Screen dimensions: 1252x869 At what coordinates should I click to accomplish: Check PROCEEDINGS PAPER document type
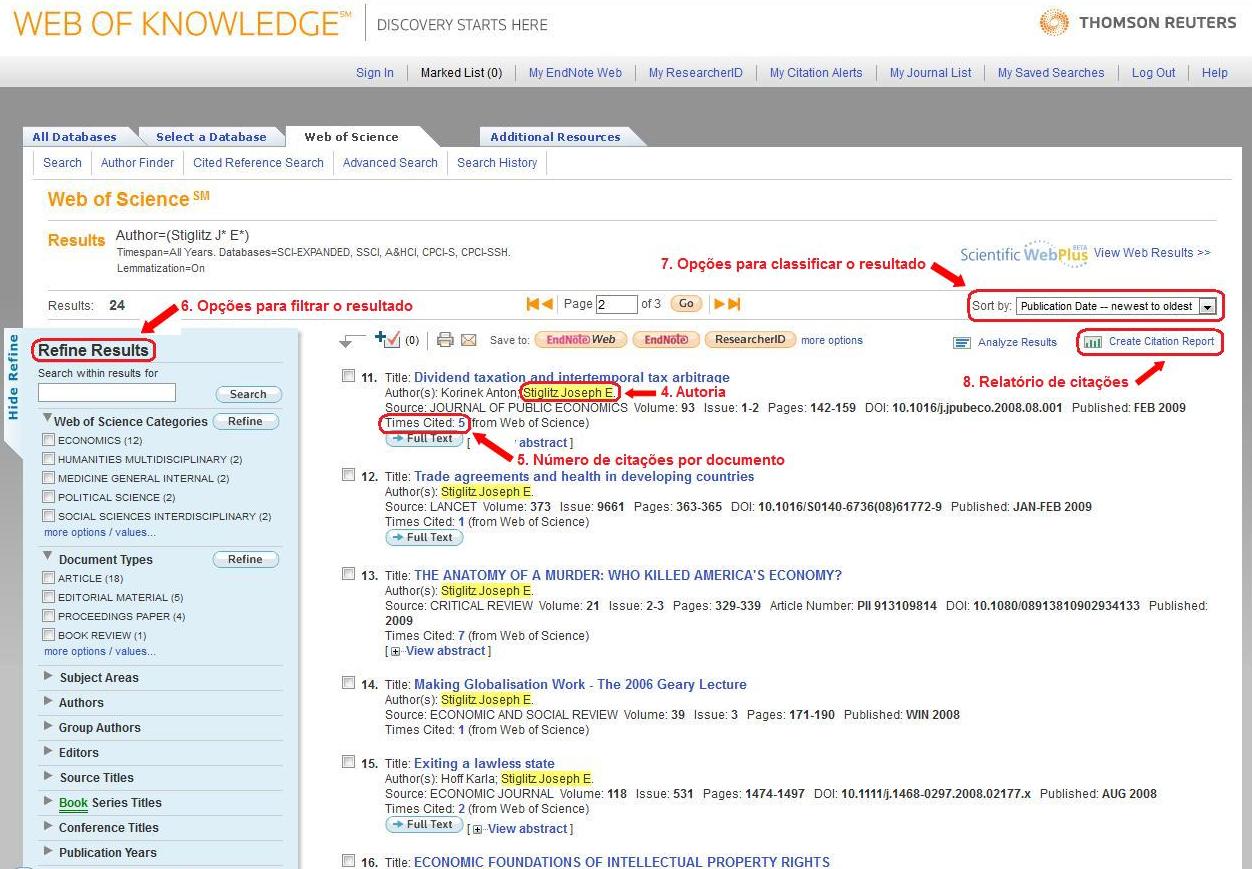click(x=48, y=616)
